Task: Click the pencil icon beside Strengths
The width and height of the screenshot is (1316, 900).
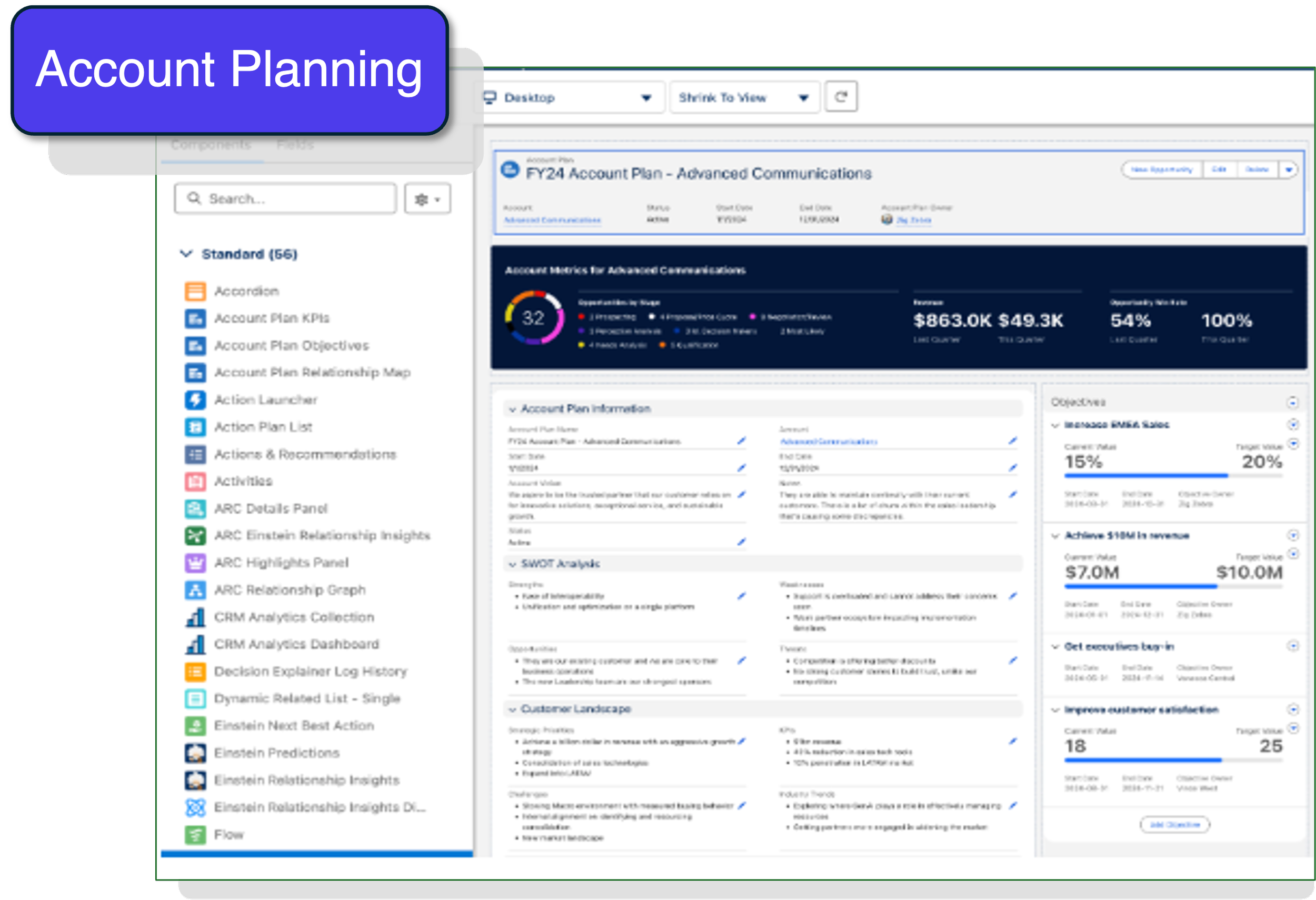Action: click(741, 596)
